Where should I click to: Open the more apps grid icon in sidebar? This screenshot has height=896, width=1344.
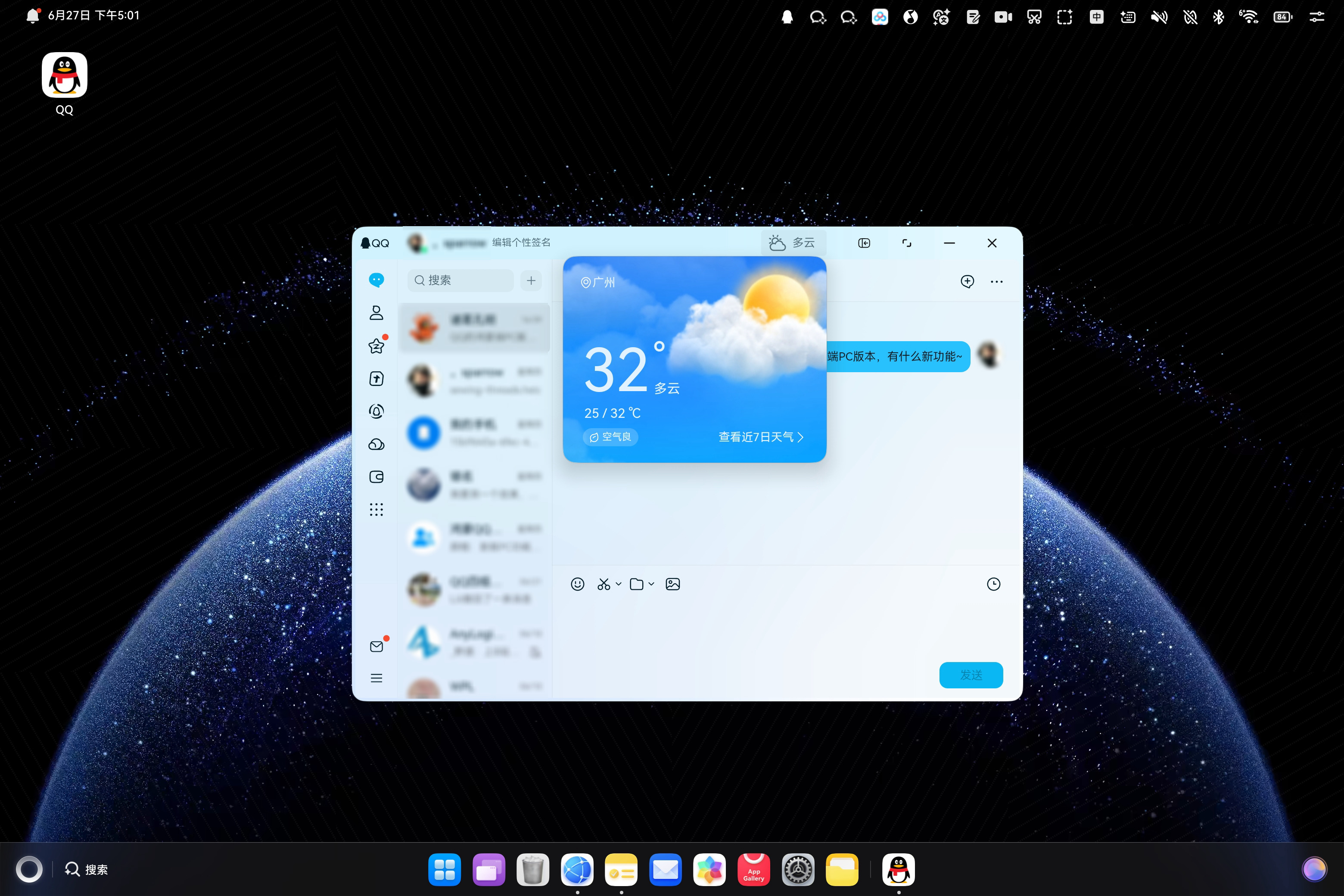pos(376,509)
